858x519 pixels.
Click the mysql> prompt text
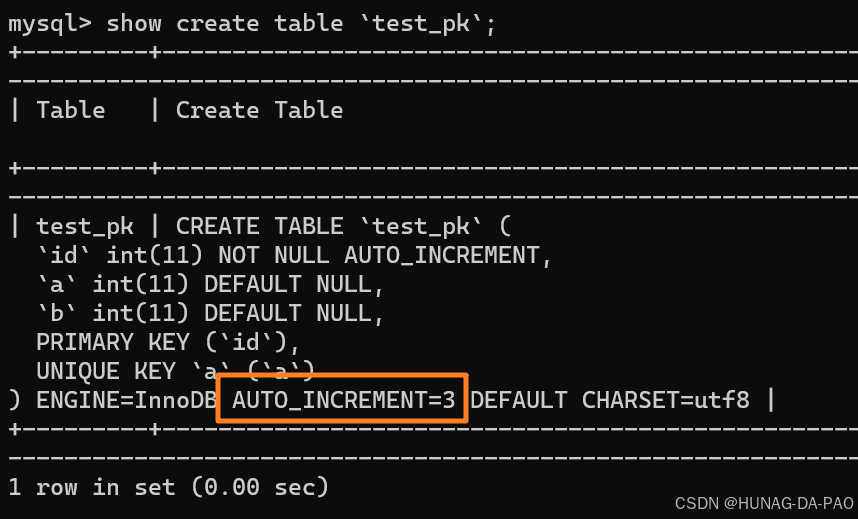click(50, 25)
